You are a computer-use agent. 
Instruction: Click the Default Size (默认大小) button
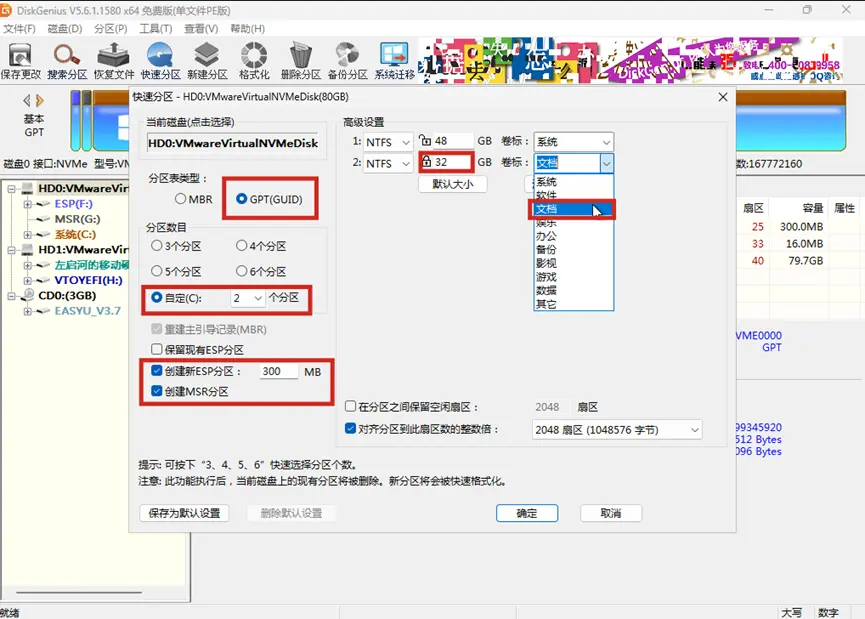[x=452, y=184]
